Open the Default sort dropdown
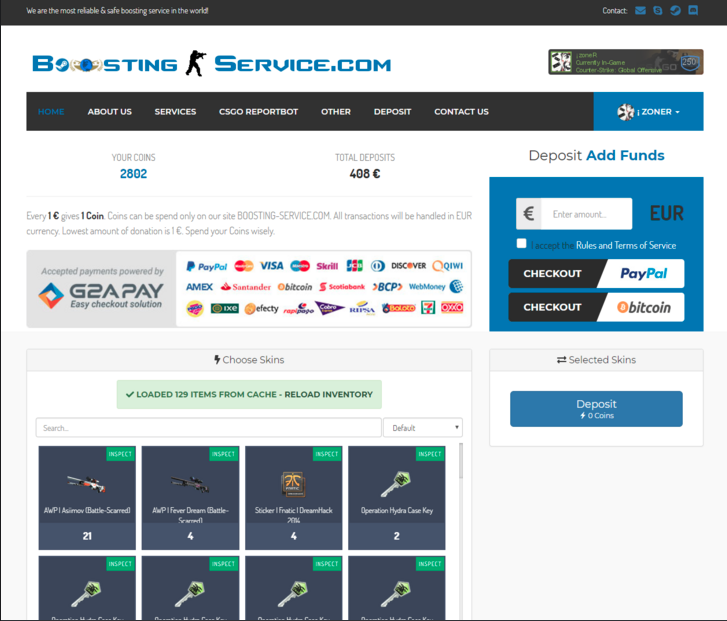This screenshot has width=727, height=621. click(x=423, y=428)
